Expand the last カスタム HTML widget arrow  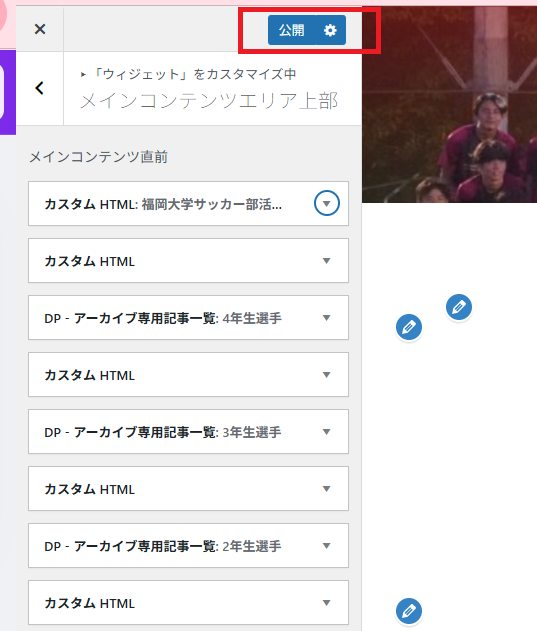pos(326,603)
